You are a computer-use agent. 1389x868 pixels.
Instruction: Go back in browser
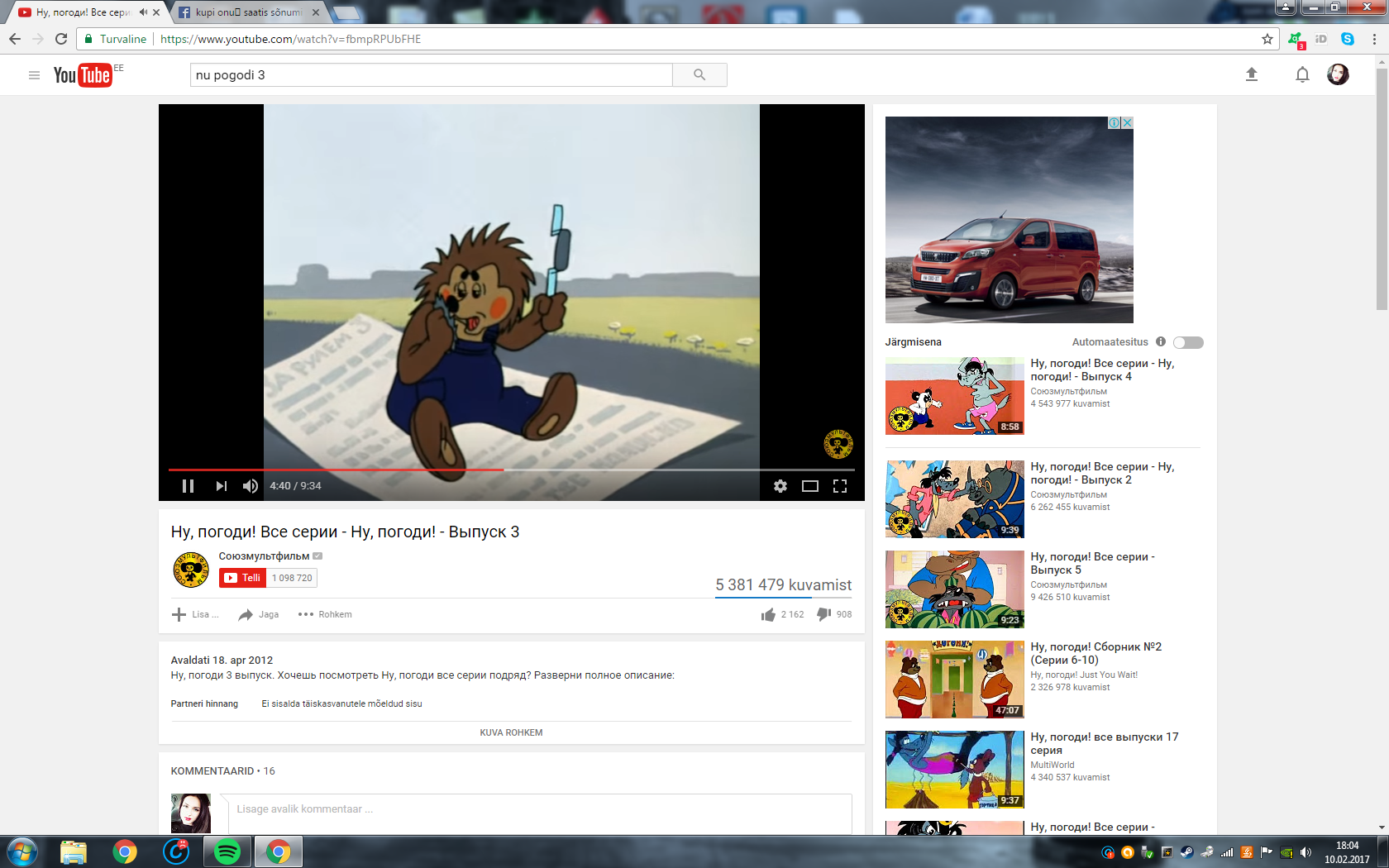point(15,39)
